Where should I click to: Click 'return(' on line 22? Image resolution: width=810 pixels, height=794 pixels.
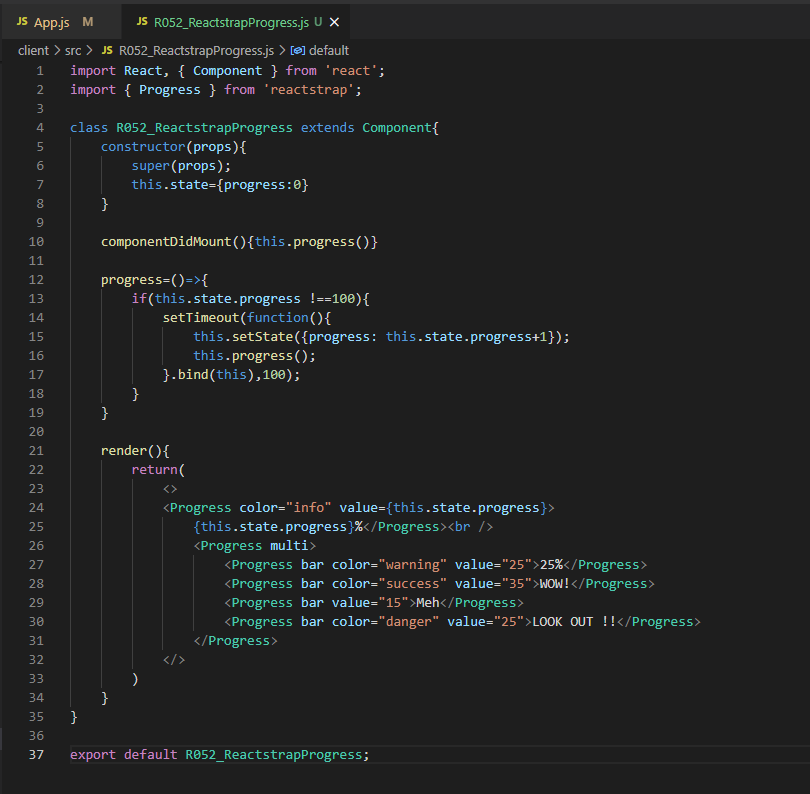(158, 470)
